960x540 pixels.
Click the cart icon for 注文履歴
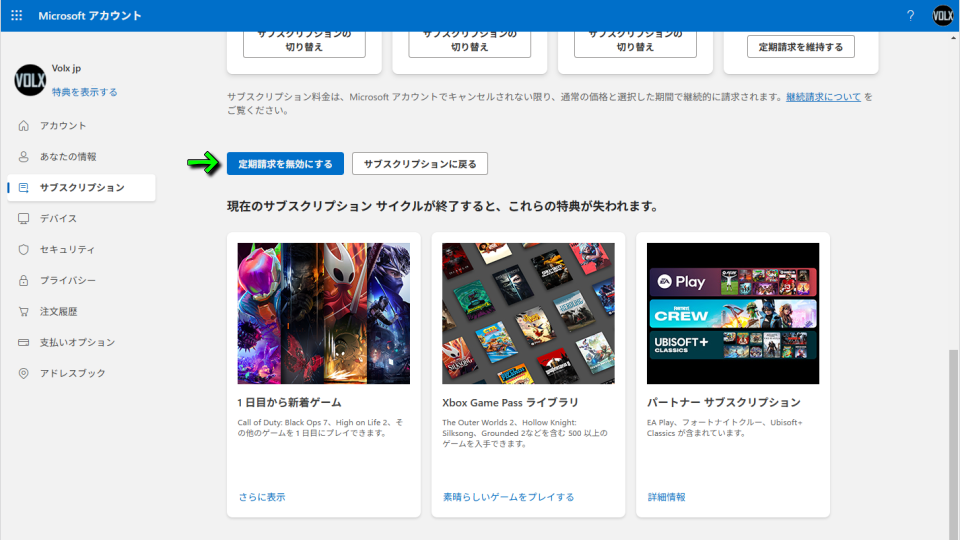point(24,312)
